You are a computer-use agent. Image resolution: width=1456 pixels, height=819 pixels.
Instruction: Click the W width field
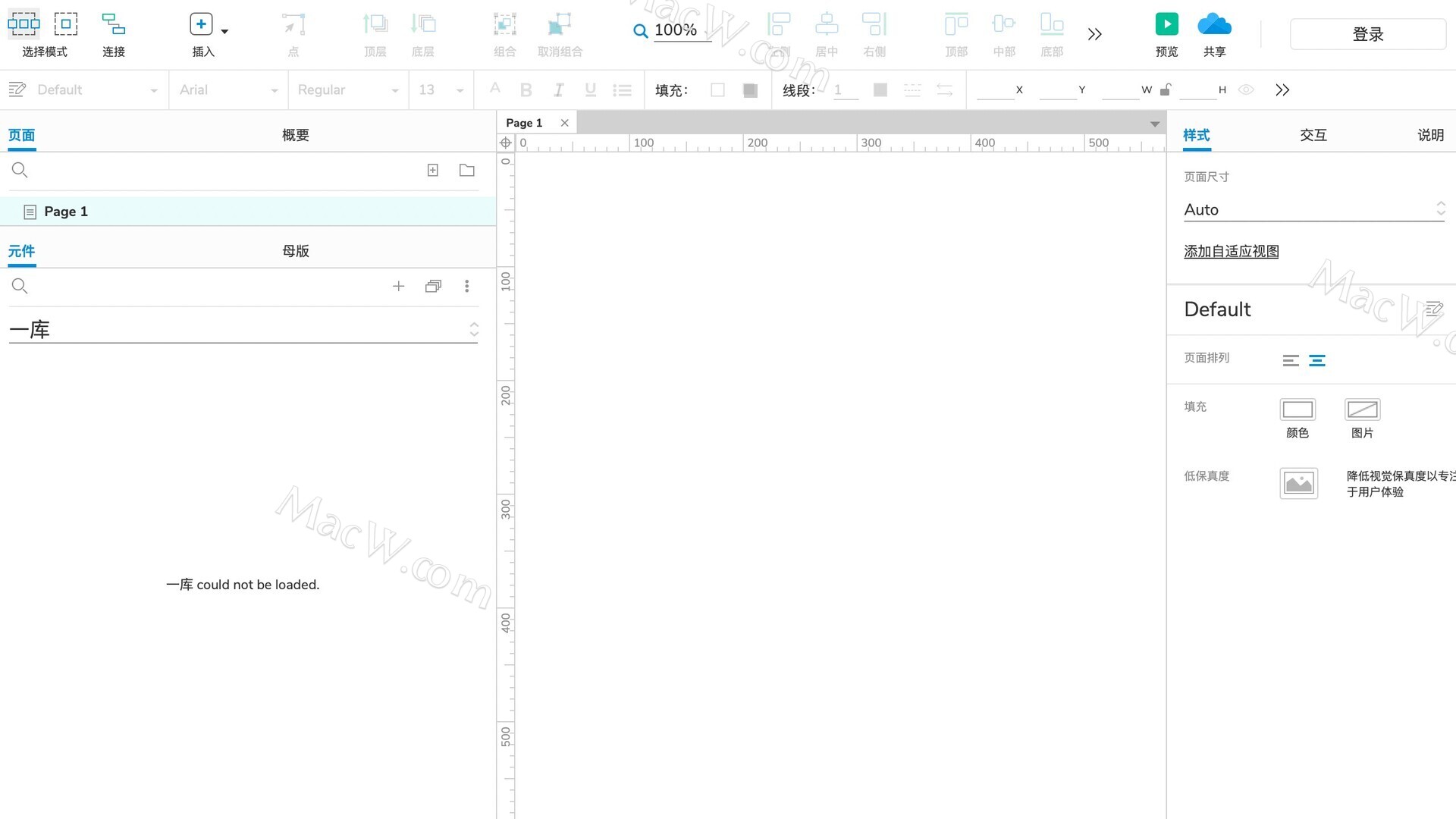(x=1121, y=90)
